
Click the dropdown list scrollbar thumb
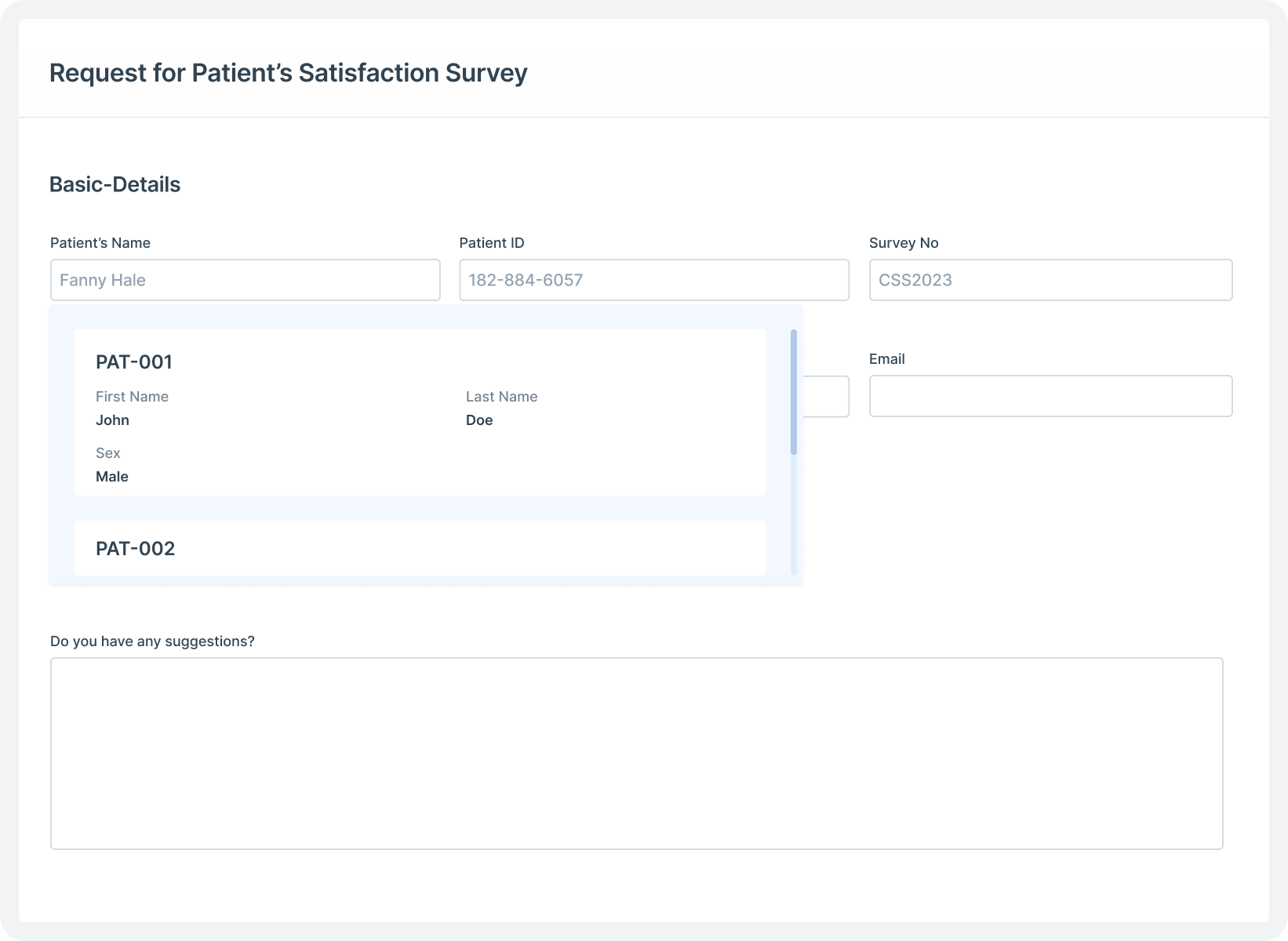(x=794, y=392)
